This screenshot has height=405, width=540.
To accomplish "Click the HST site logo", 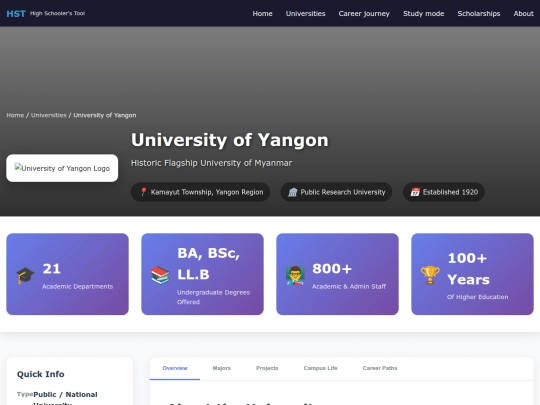I will 16,13.
